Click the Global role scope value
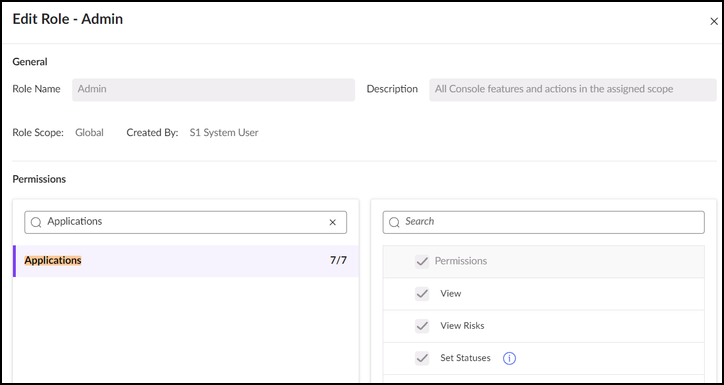724x385 pixels. (90, 133)
